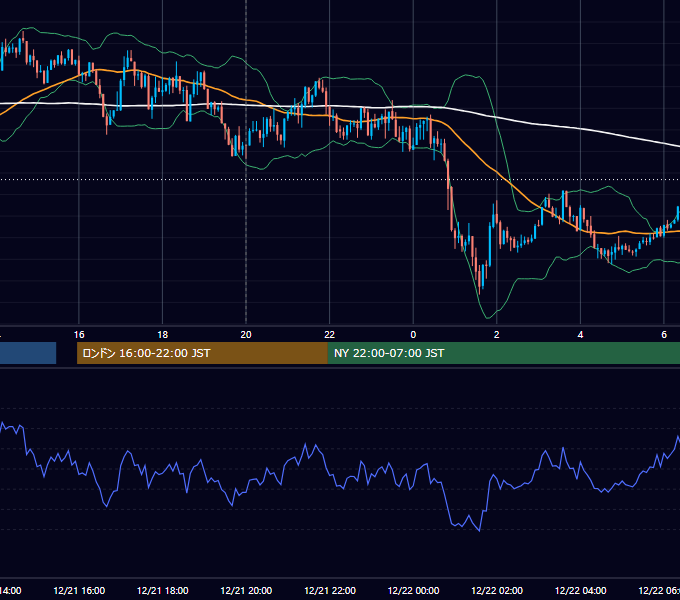The image size is (680, 600).
Task: Click the hour label 2 on price chart axis
Action: coord(497,334)
